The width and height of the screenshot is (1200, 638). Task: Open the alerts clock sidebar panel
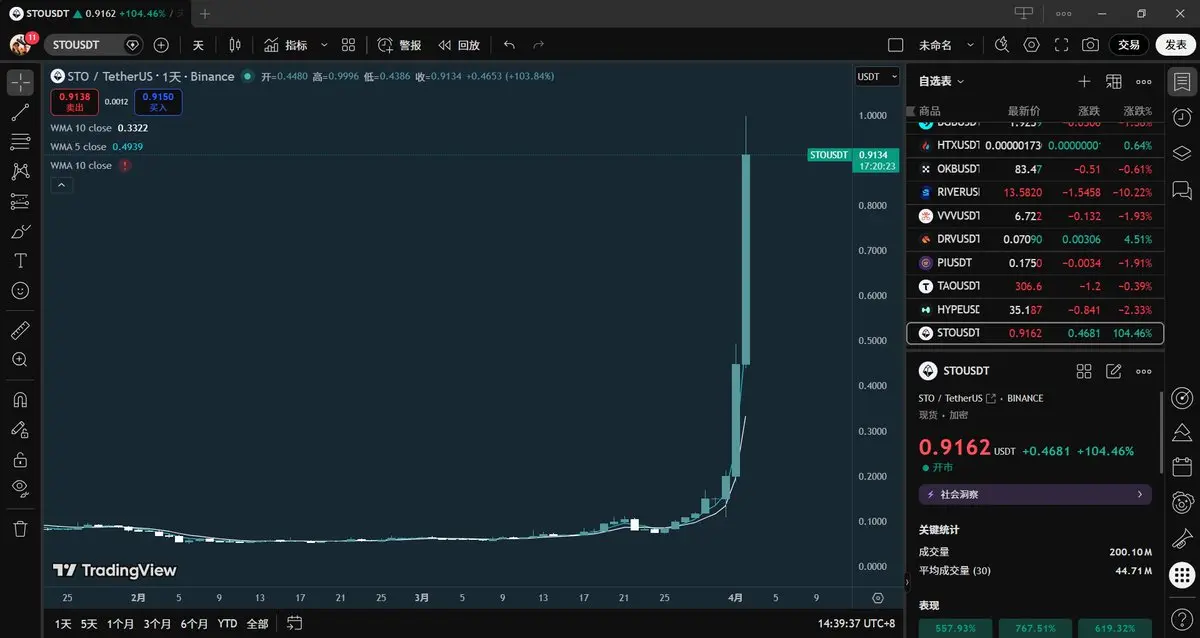pyautogui.click(x=1182, y=117)
